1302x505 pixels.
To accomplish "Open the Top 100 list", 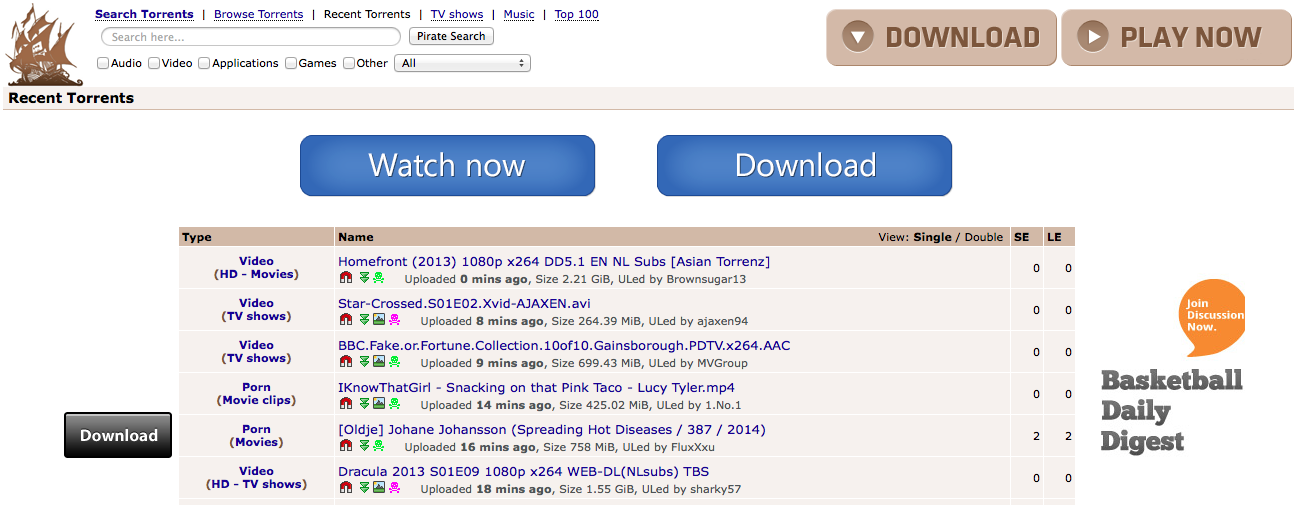I will point(577,14).
